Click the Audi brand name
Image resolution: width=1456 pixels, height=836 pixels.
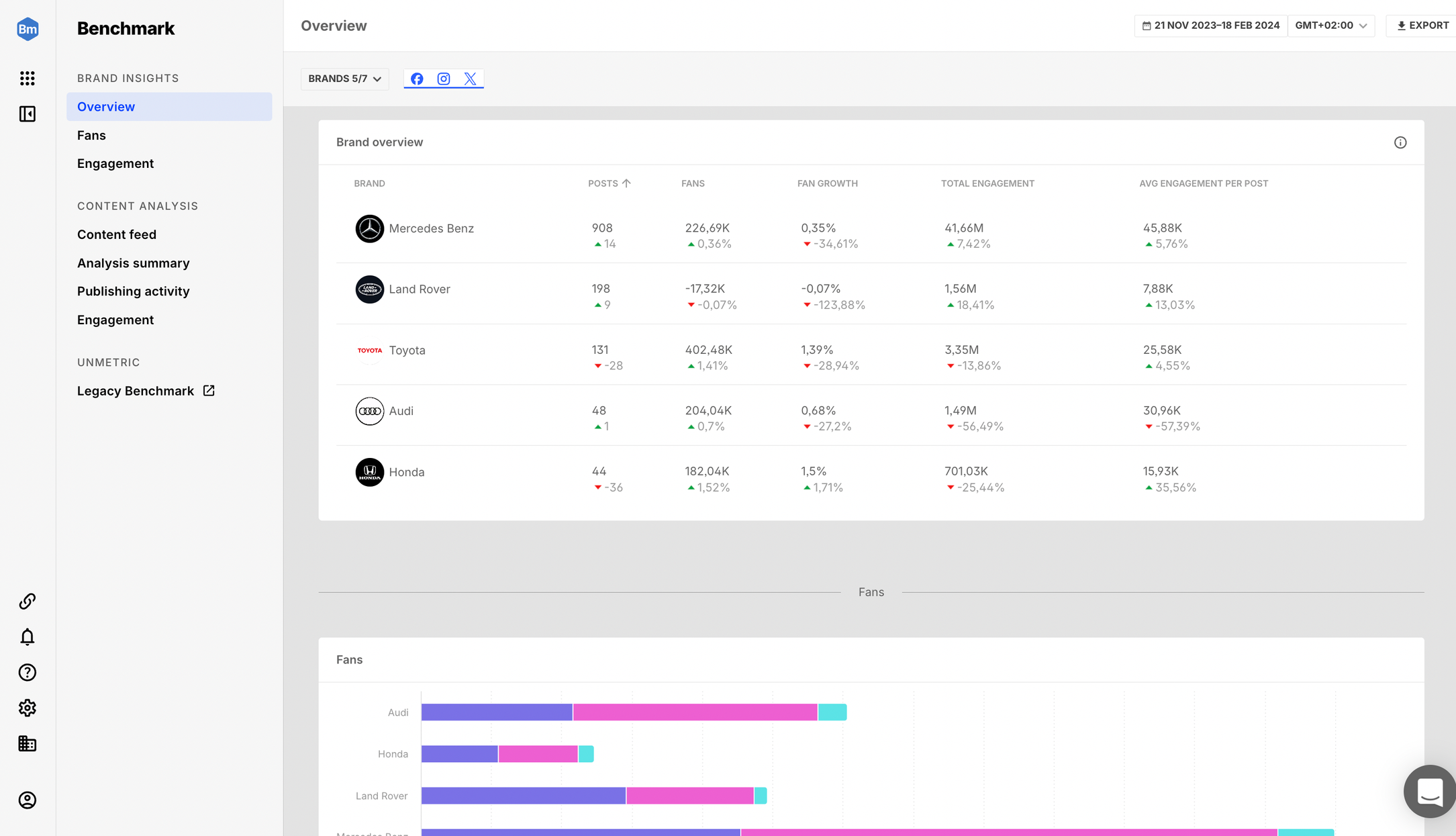[x=401, y=411]
